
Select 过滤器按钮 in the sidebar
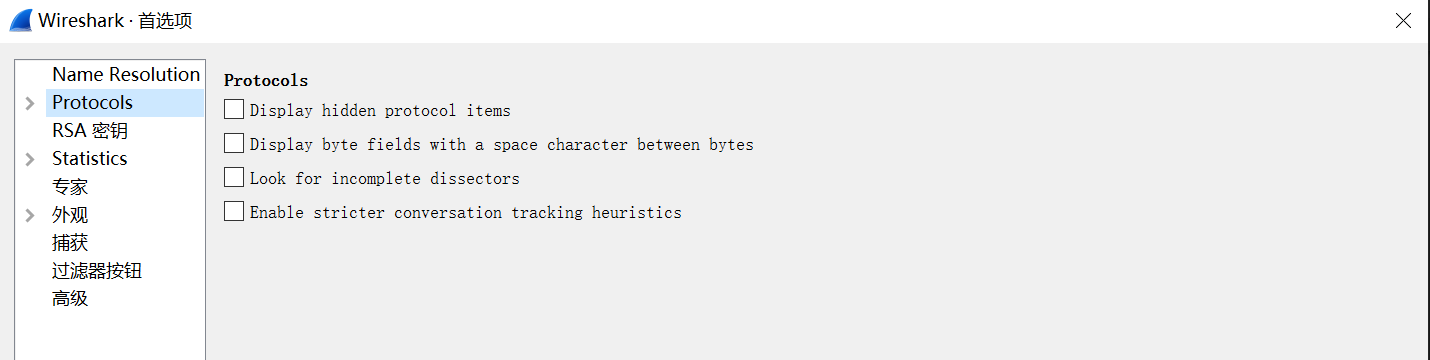coord(97,271)
